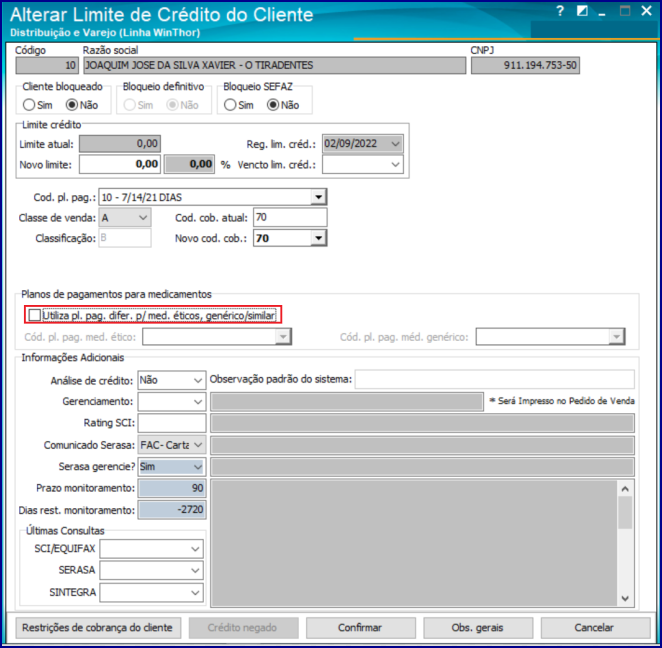Click the observations scrollbar up arrow
The height and width of the screenshot is (648, 662).
[x=625, y=488]
